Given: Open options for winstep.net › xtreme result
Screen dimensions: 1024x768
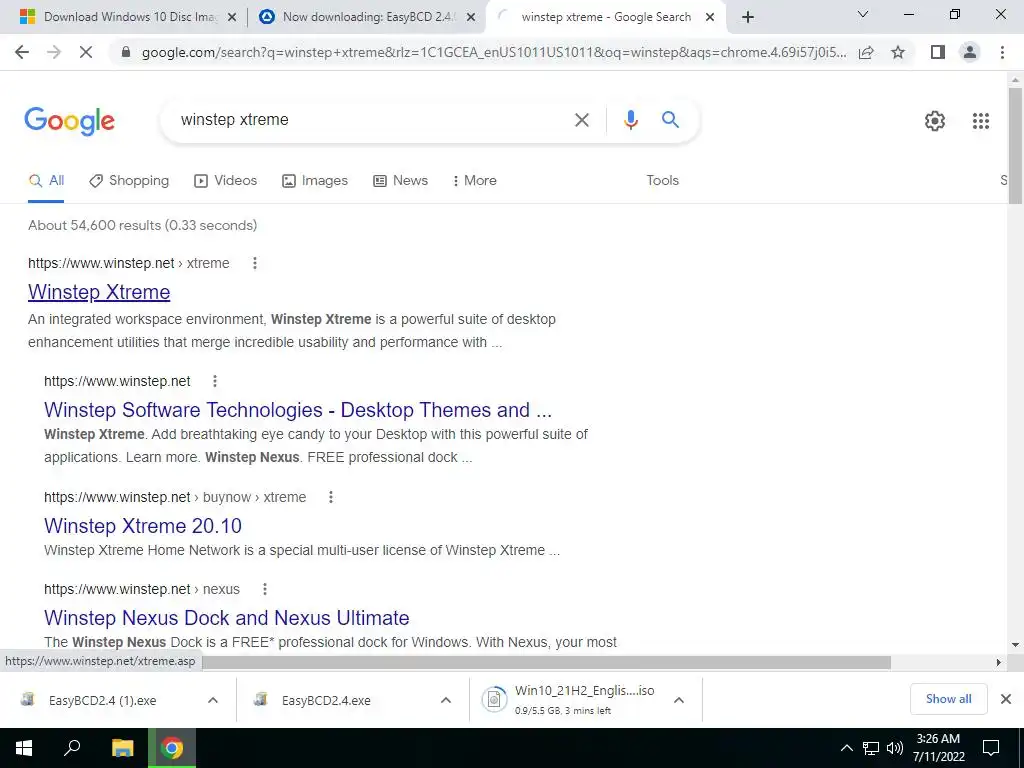Looking at the screenshot, I should tap(255, 263).
